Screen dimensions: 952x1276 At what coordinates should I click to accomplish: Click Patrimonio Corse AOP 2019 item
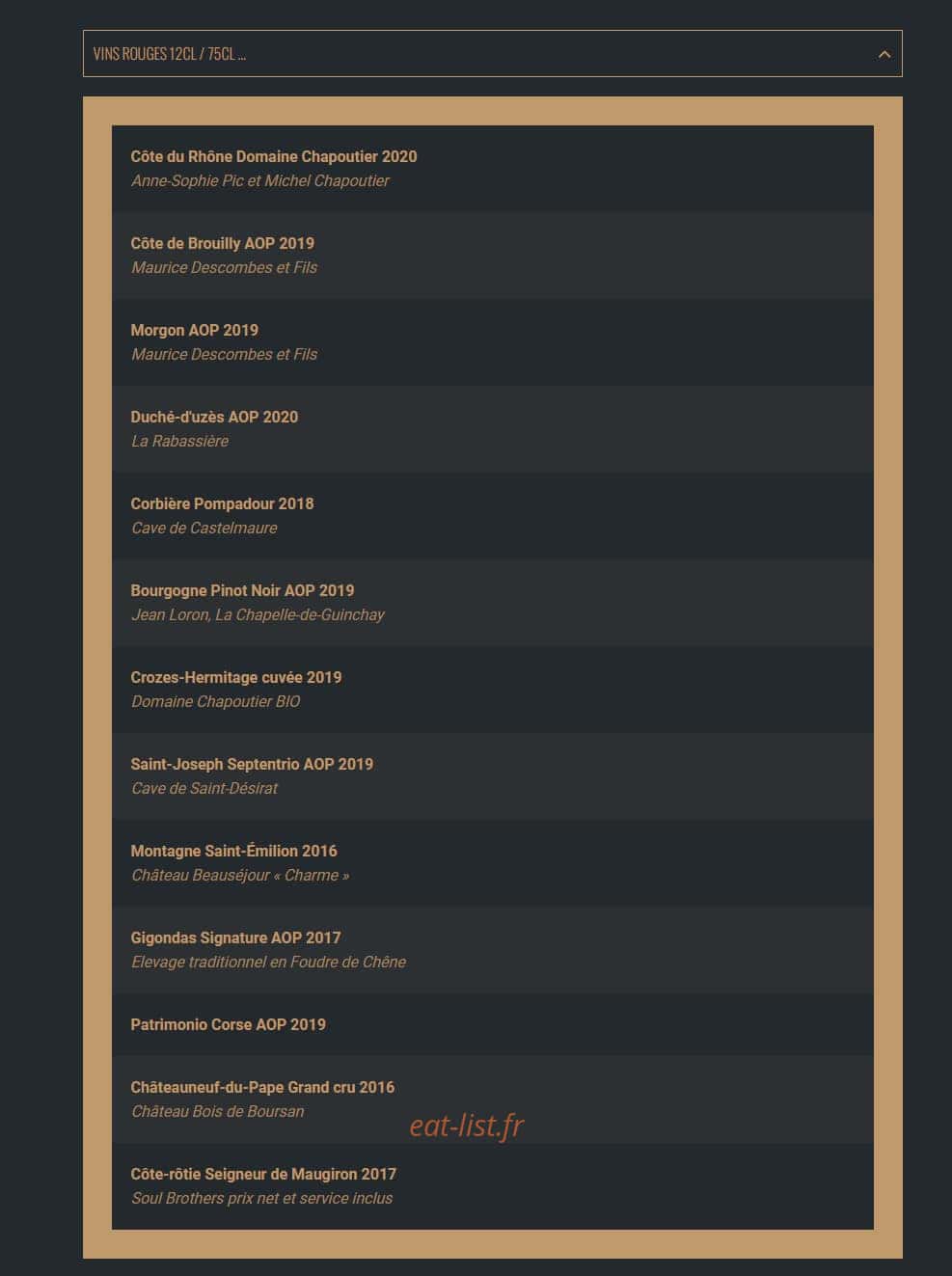(x=492, y=1024)
